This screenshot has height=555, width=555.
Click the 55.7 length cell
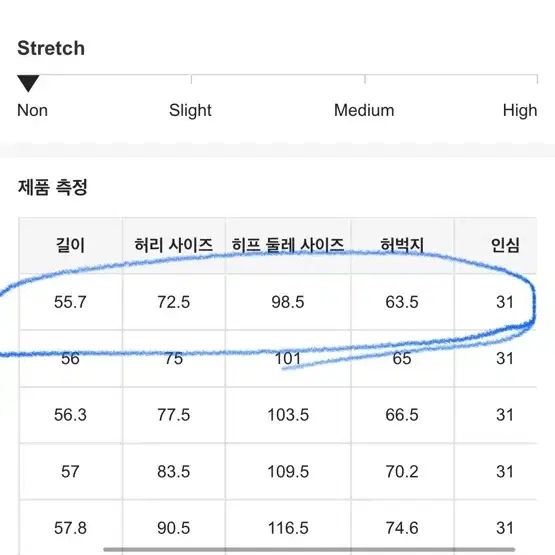[70, 302]
